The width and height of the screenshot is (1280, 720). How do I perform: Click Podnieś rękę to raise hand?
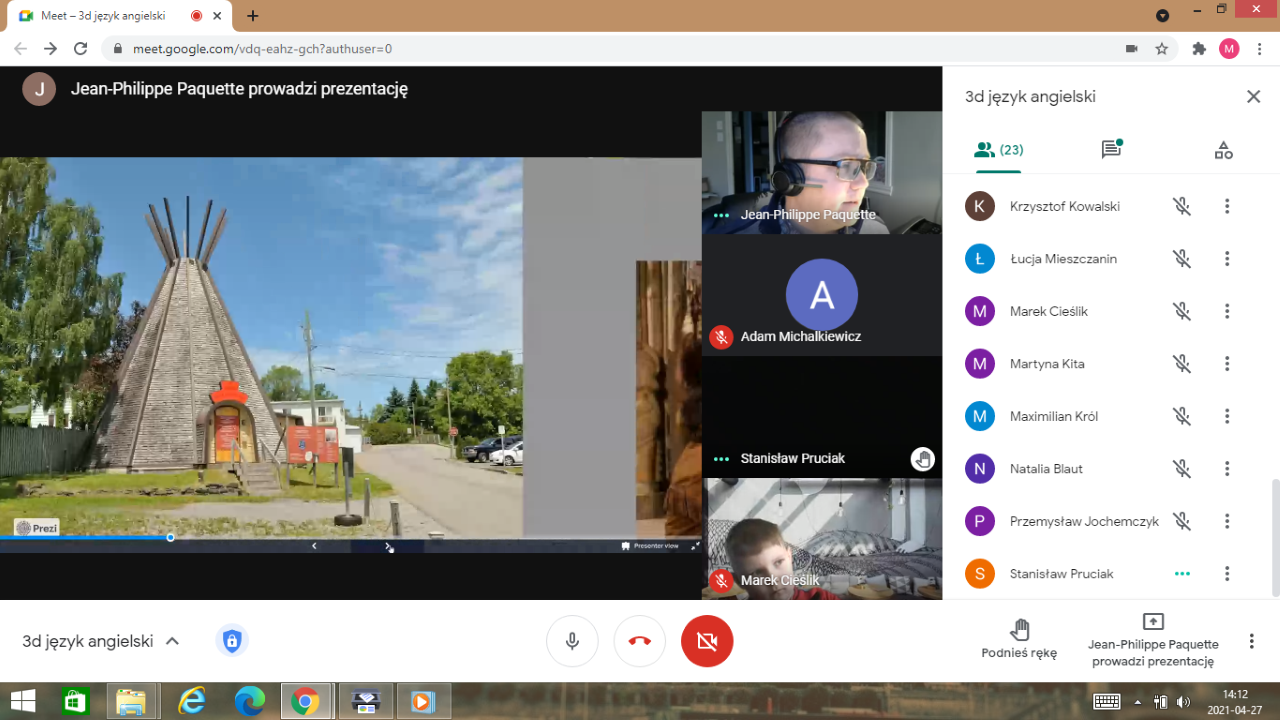click(1019, 639)
